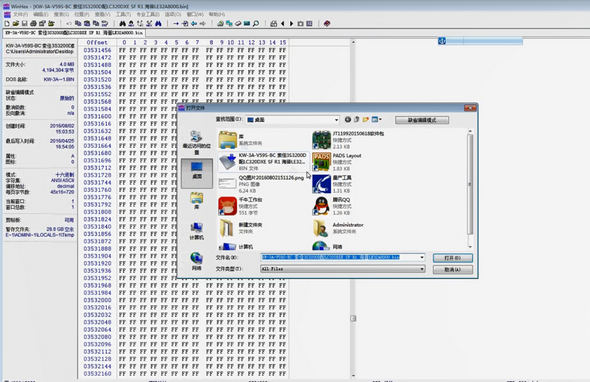590x382 pixels.
Task: Click the magnifier icon in WinHex toolbar
Action: click(256, 23)
